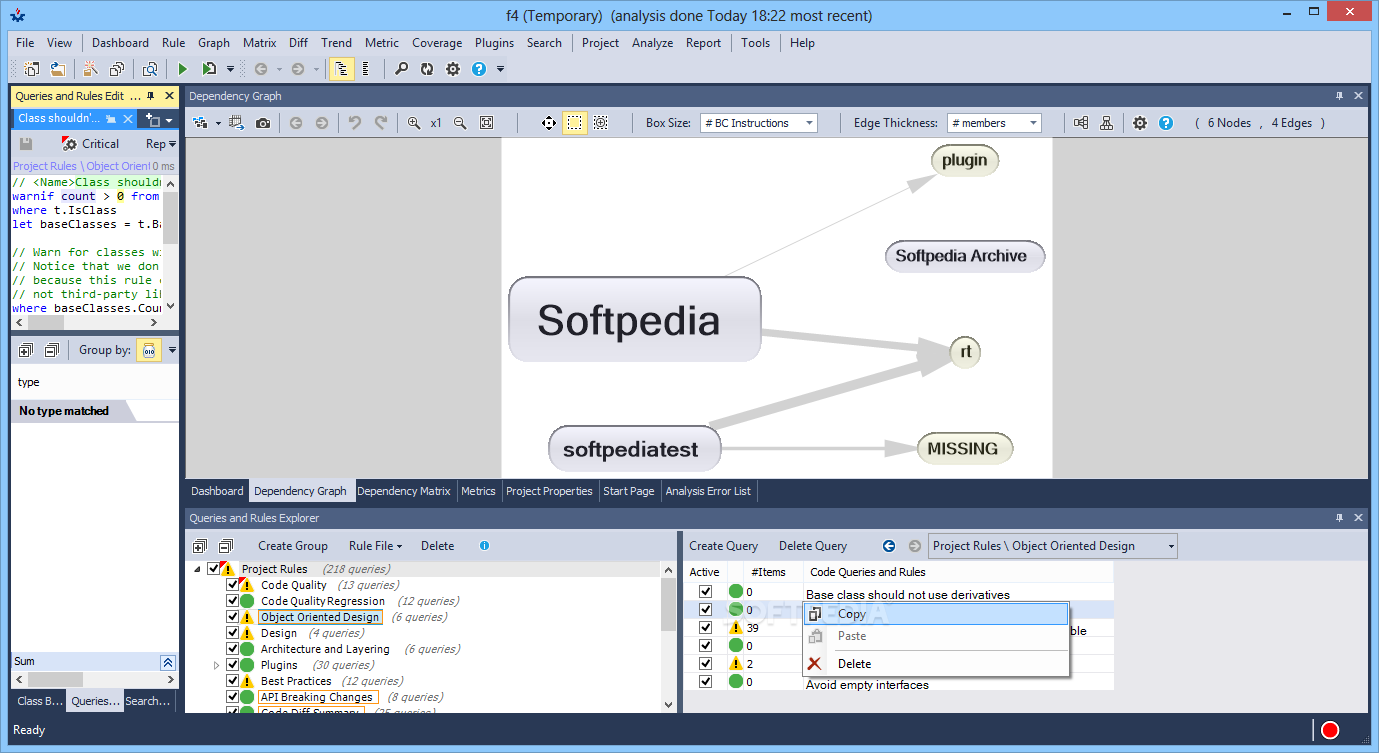
Task: Open the Group by dropdown arrow
Action: pyautogui.click(x=172, y=350)
